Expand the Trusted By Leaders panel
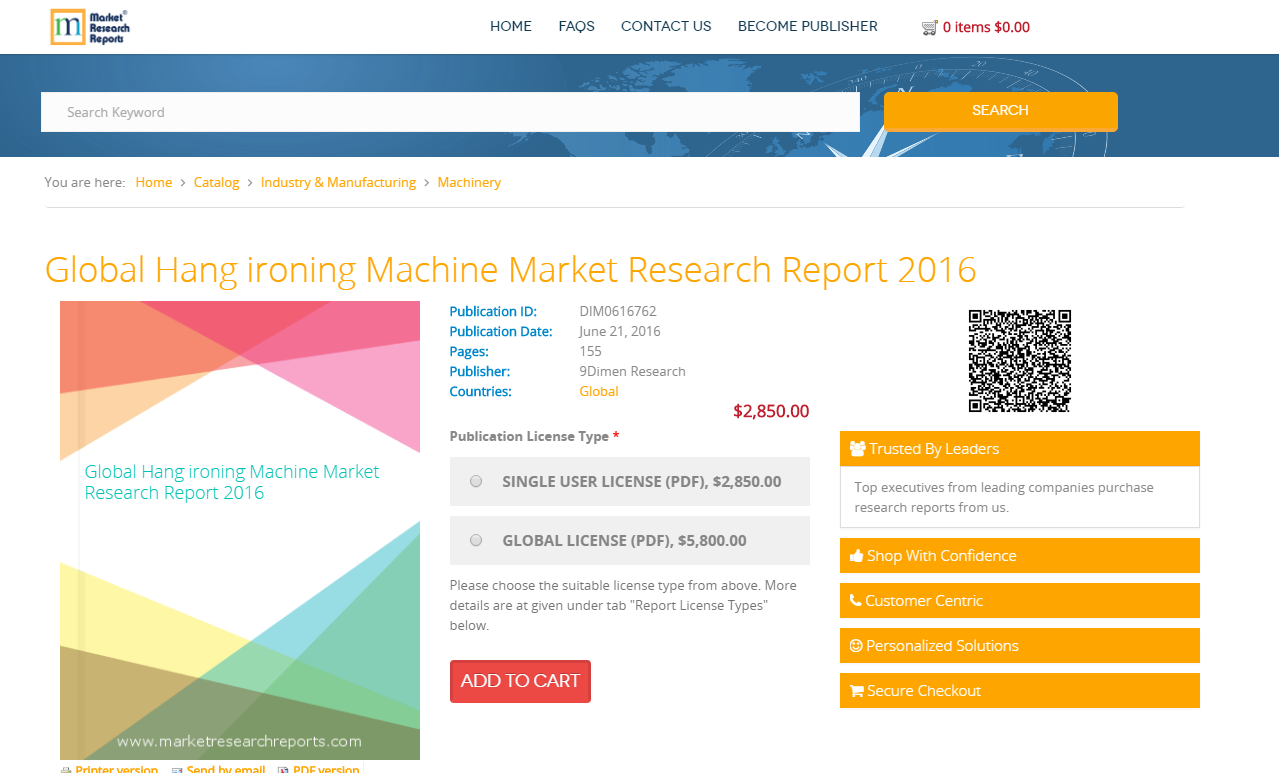 [x=1020, y=449]
